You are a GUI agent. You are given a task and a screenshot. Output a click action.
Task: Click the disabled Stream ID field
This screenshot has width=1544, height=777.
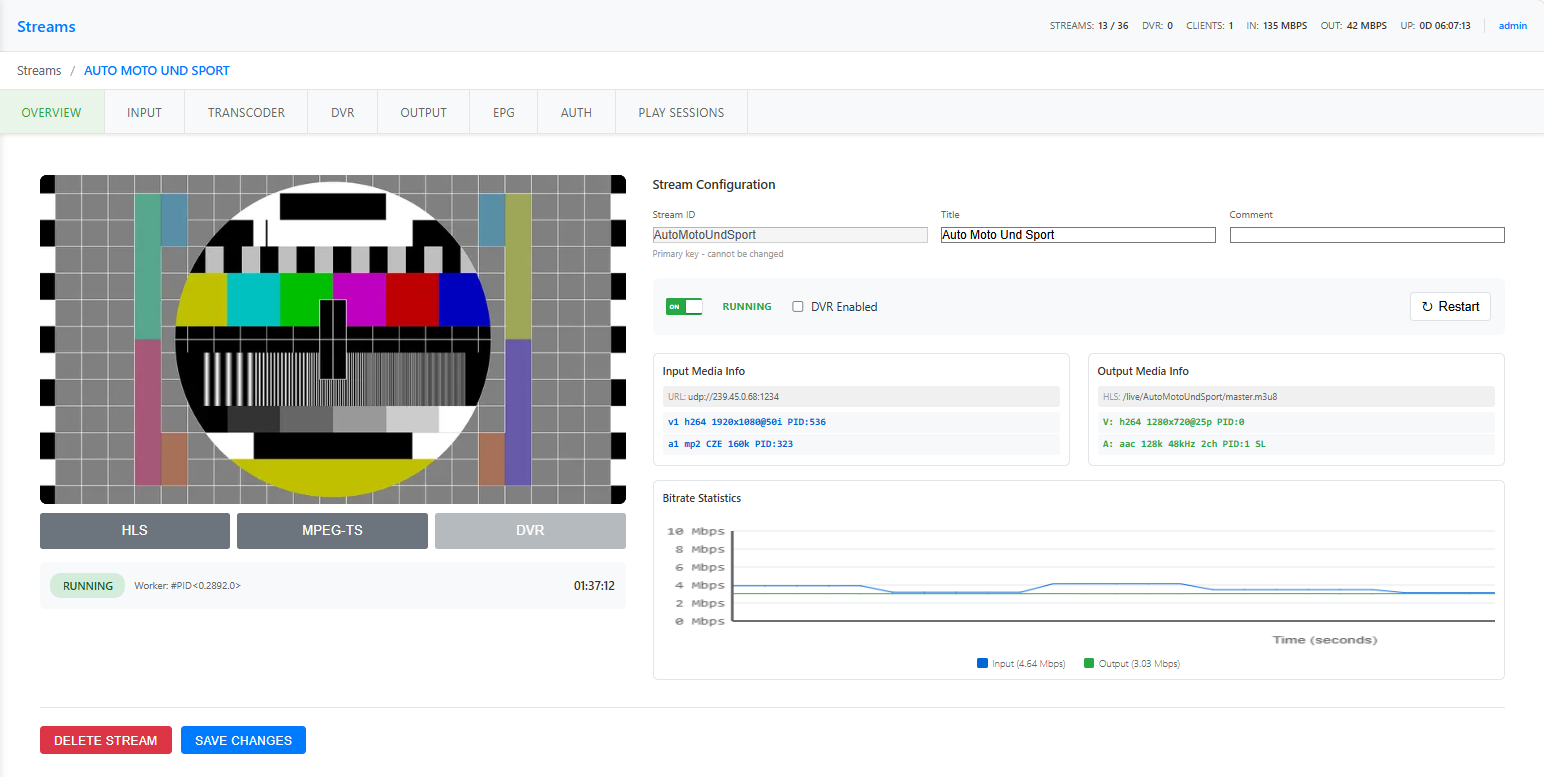pyautogui.click(x=790, y=235)
